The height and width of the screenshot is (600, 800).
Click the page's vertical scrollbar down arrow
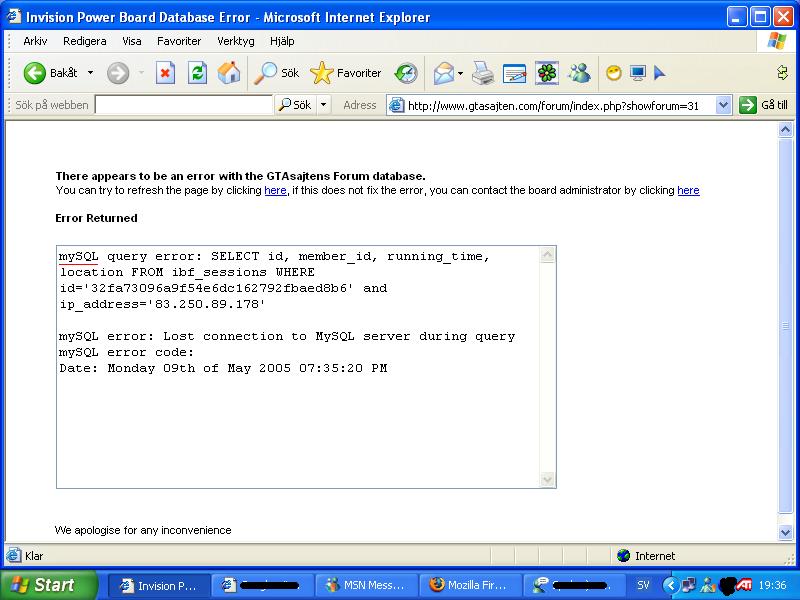pyautogui.click(x=785, y=533)
